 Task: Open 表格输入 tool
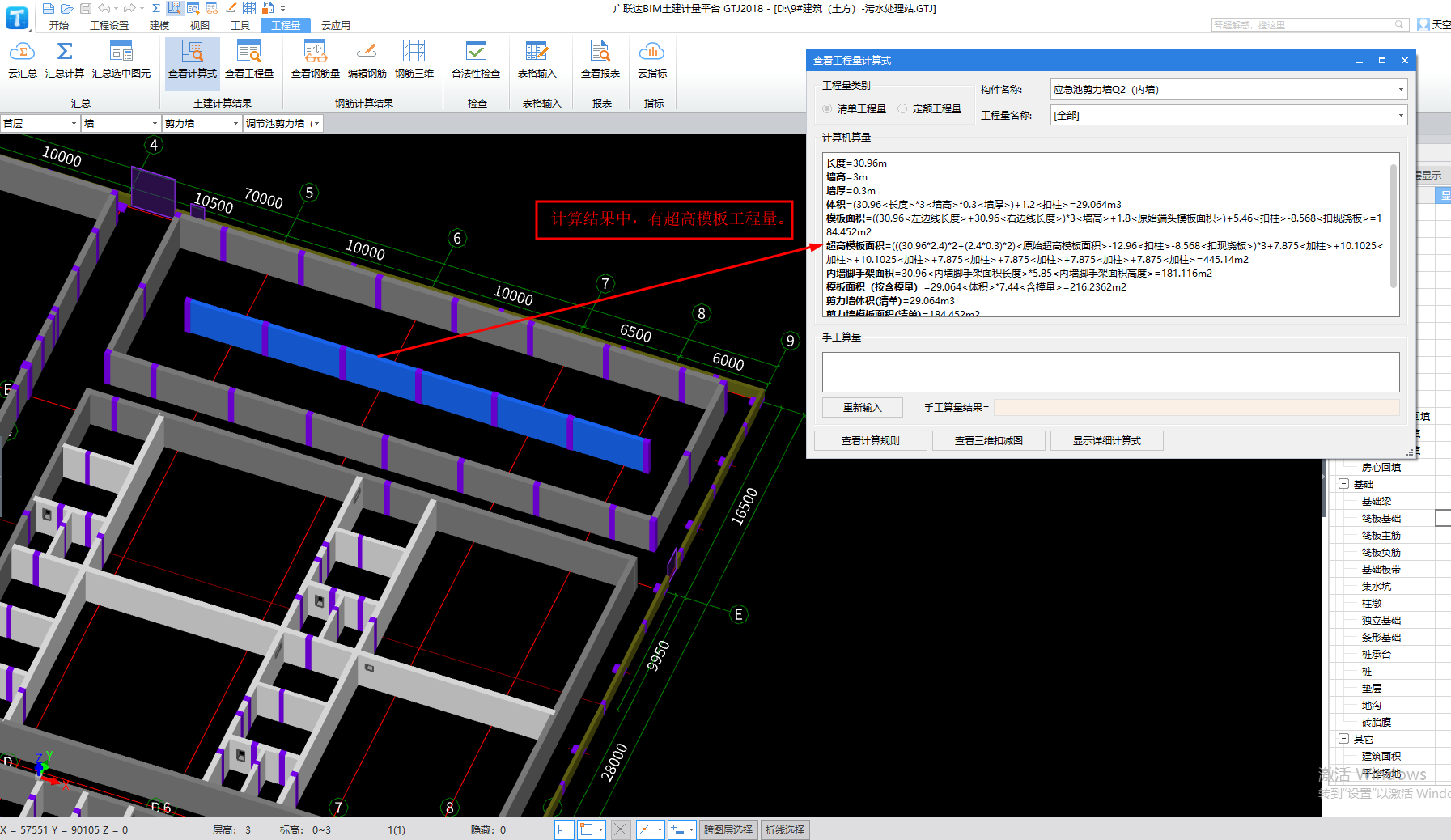tap(537, 60)
